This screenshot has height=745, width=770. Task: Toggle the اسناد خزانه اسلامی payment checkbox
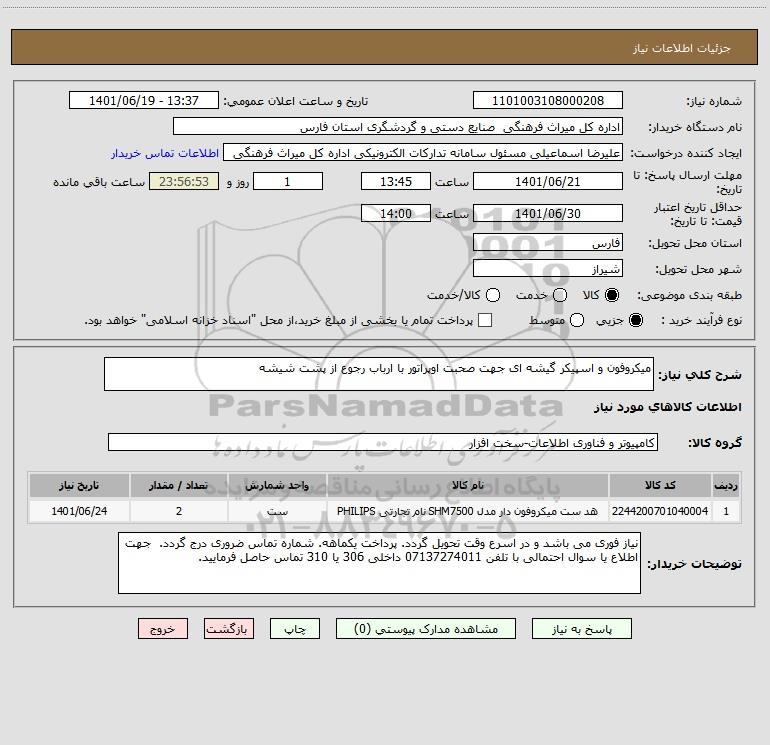485,320
